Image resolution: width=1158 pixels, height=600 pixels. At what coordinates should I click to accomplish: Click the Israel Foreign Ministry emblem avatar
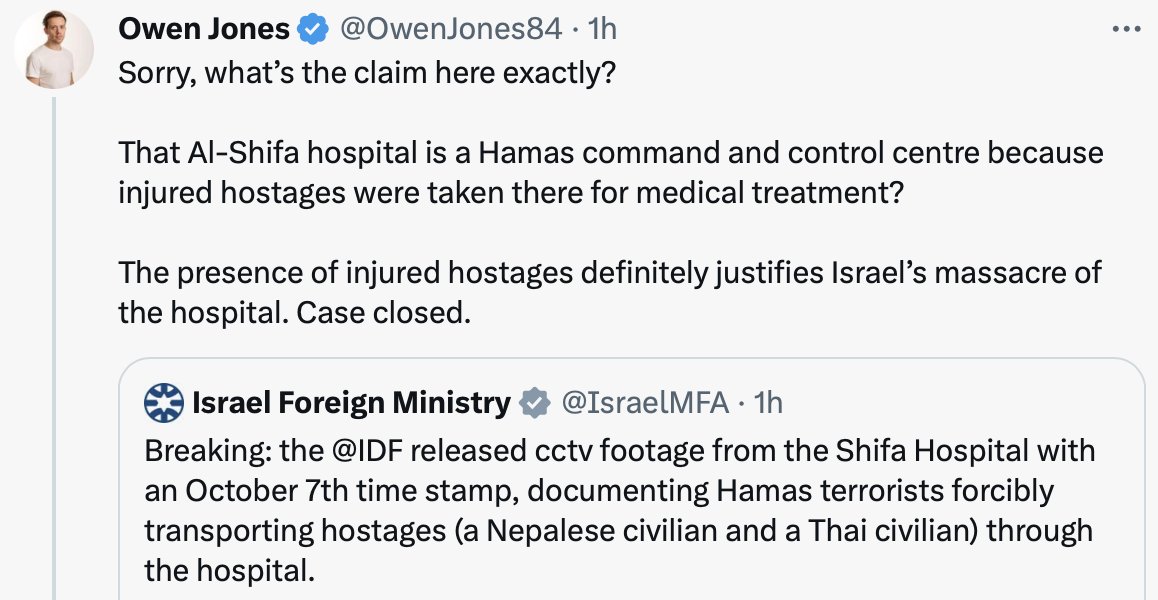[x=164, y=402]
